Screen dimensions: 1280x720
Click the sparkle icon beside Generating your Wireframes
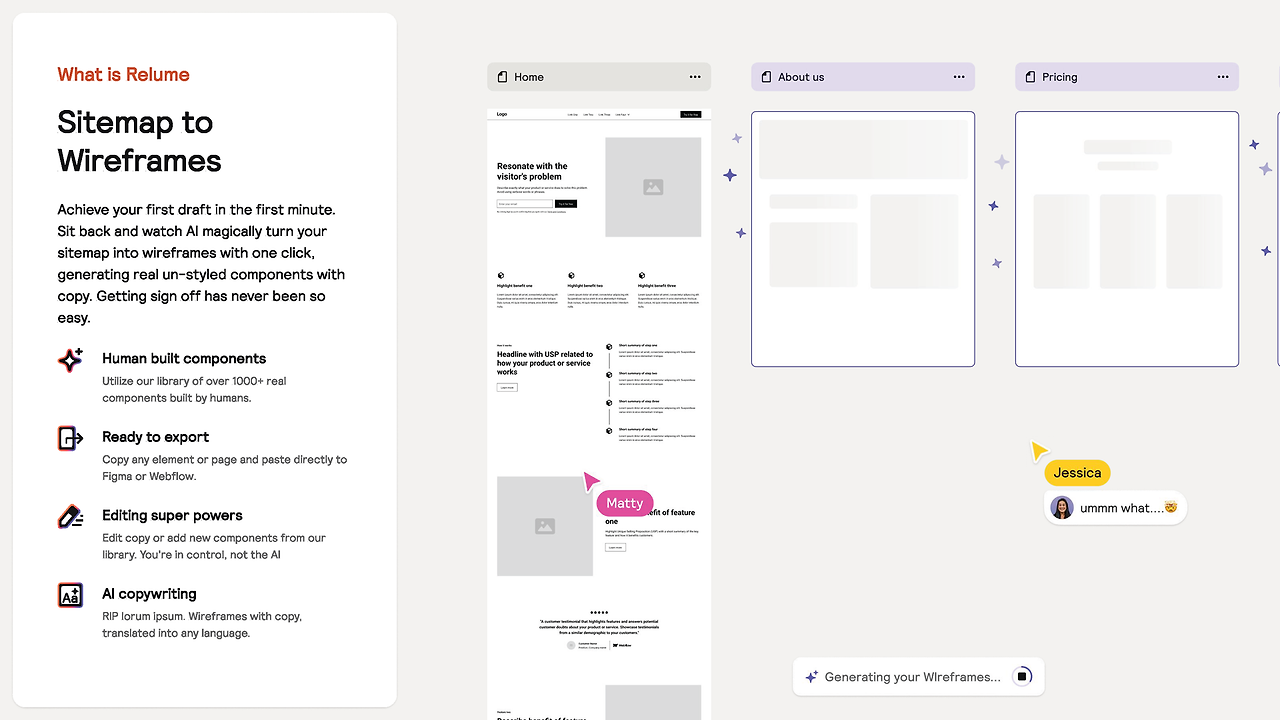pos(812,677)
